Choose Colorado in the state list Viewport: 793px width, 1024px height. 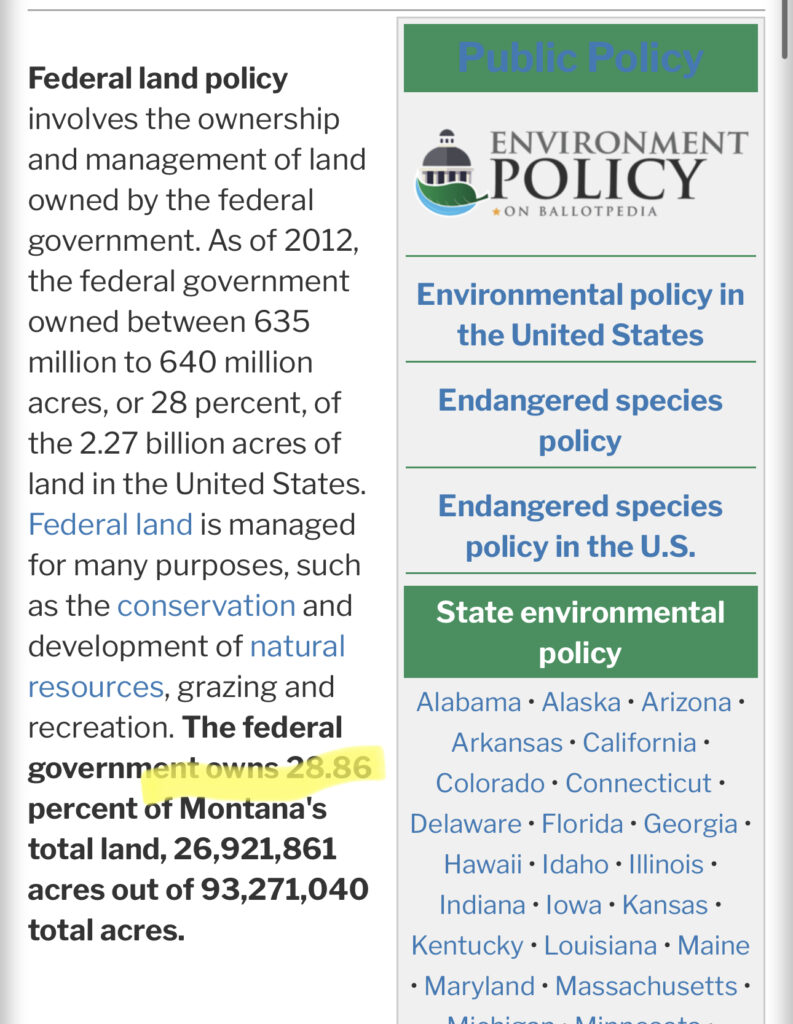click(x=495, y=783)
